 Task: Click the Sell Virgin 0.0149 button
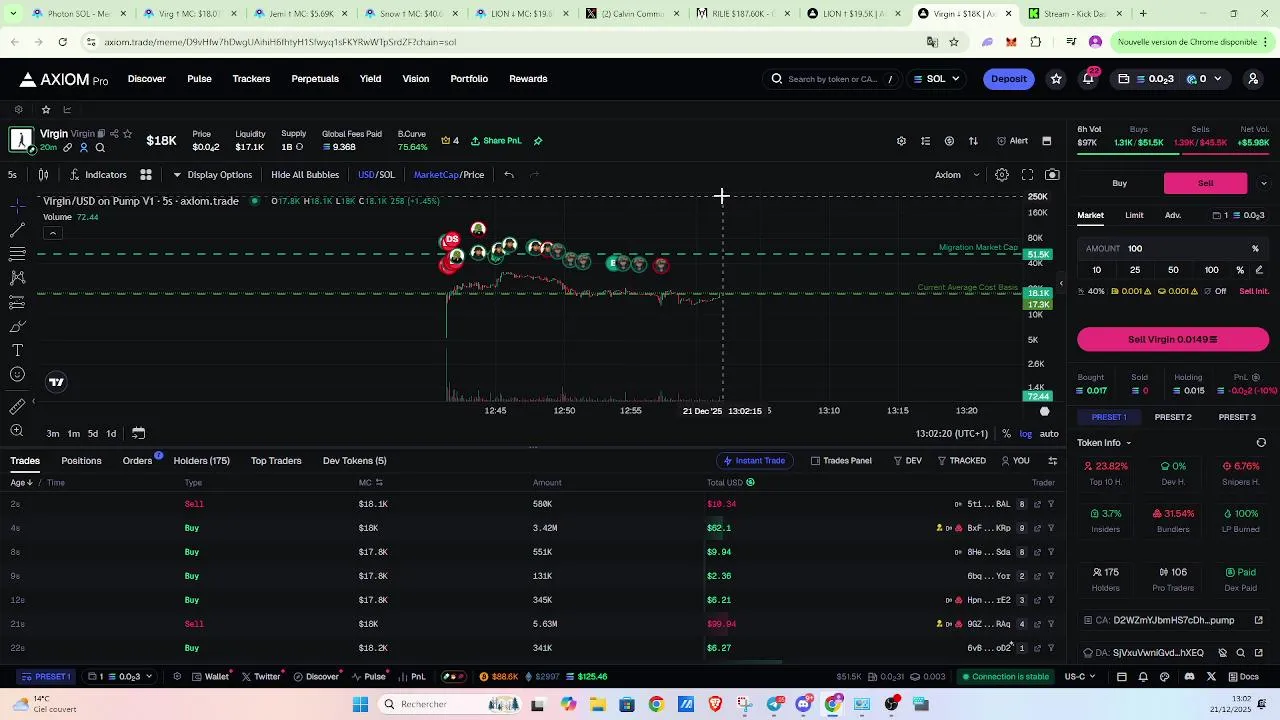click(1173, 340)
